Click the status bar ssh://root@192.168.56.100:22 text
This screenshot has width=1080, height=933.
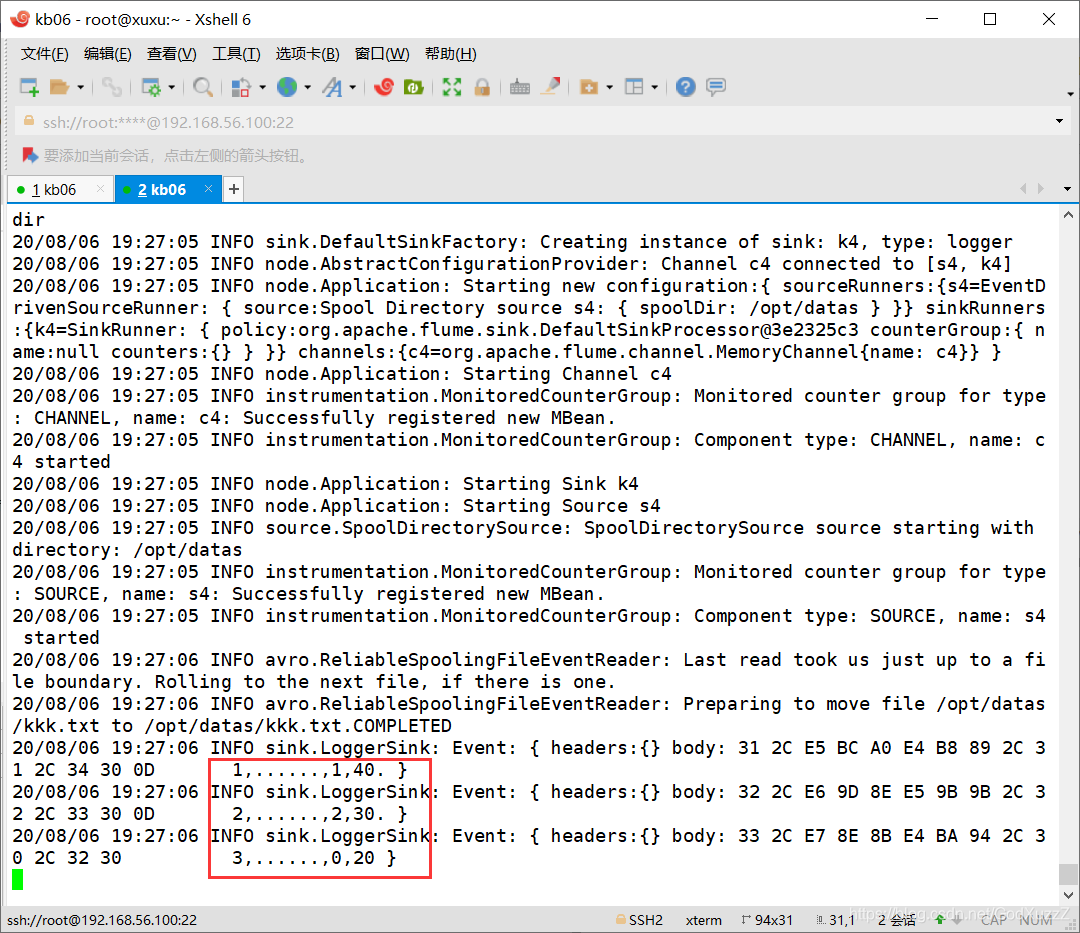tap(102, 921)
